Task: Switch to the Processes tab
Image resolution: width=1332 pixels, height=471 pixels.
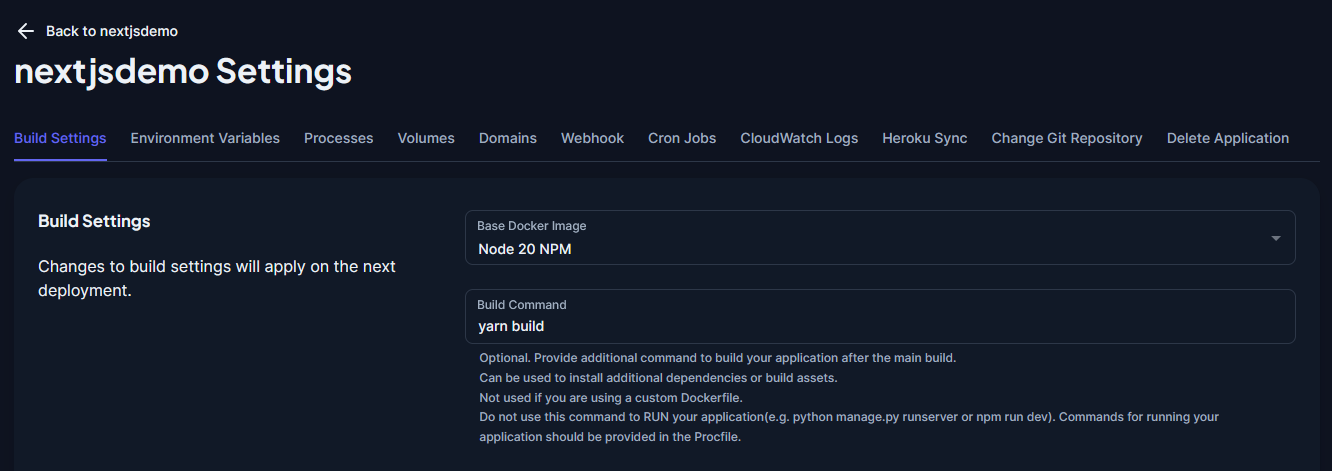Action: click(338, 138)
